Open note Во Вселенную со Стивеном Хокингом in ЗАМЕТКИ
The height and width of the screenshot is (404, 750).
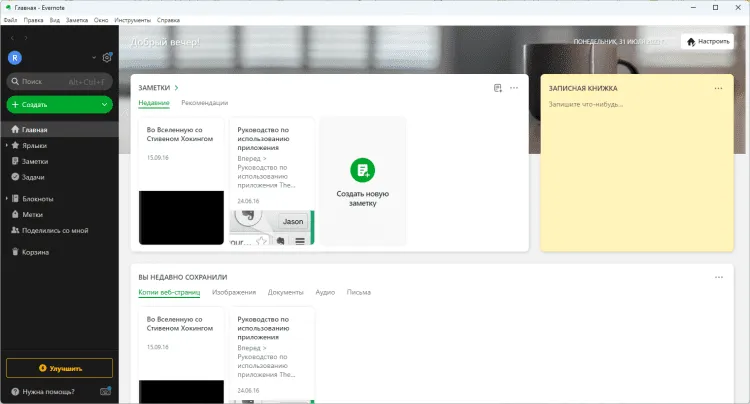(x=181, y=181)
